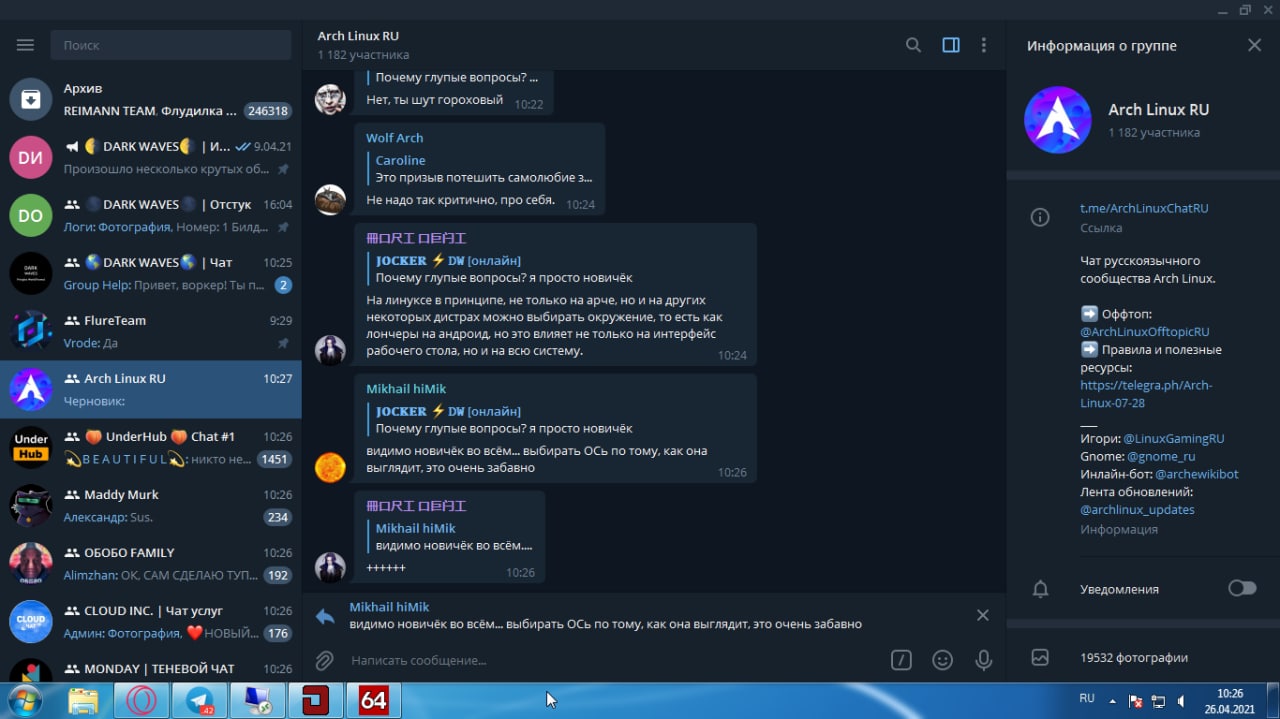The height and width of the screenshot is (719, 1280).
Task: Click the Telegram taskbar icon
Action: coord(199,701)
